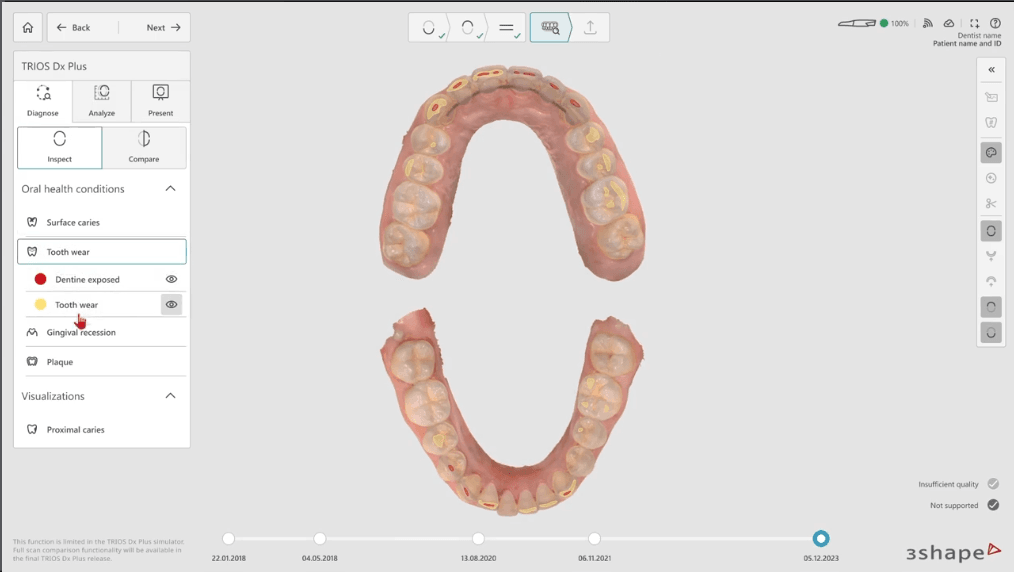Click the TRIOS Dx Plus panel title
Image resolution: width=1014 pixels, height=572 pixels.
click(54, 66)
